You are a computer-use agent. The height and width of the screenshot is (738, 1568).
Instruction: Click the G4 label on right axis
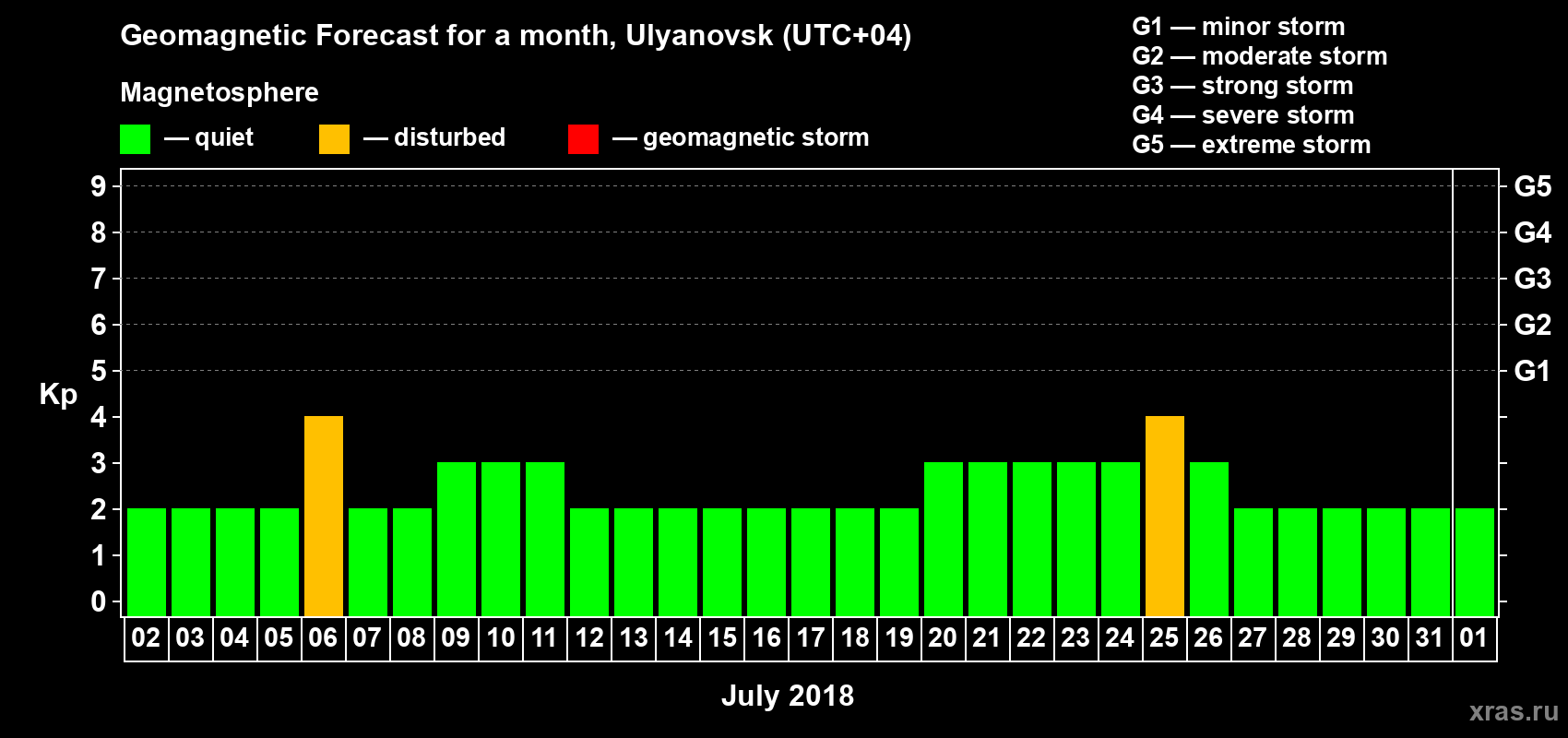click(1532, 232)
